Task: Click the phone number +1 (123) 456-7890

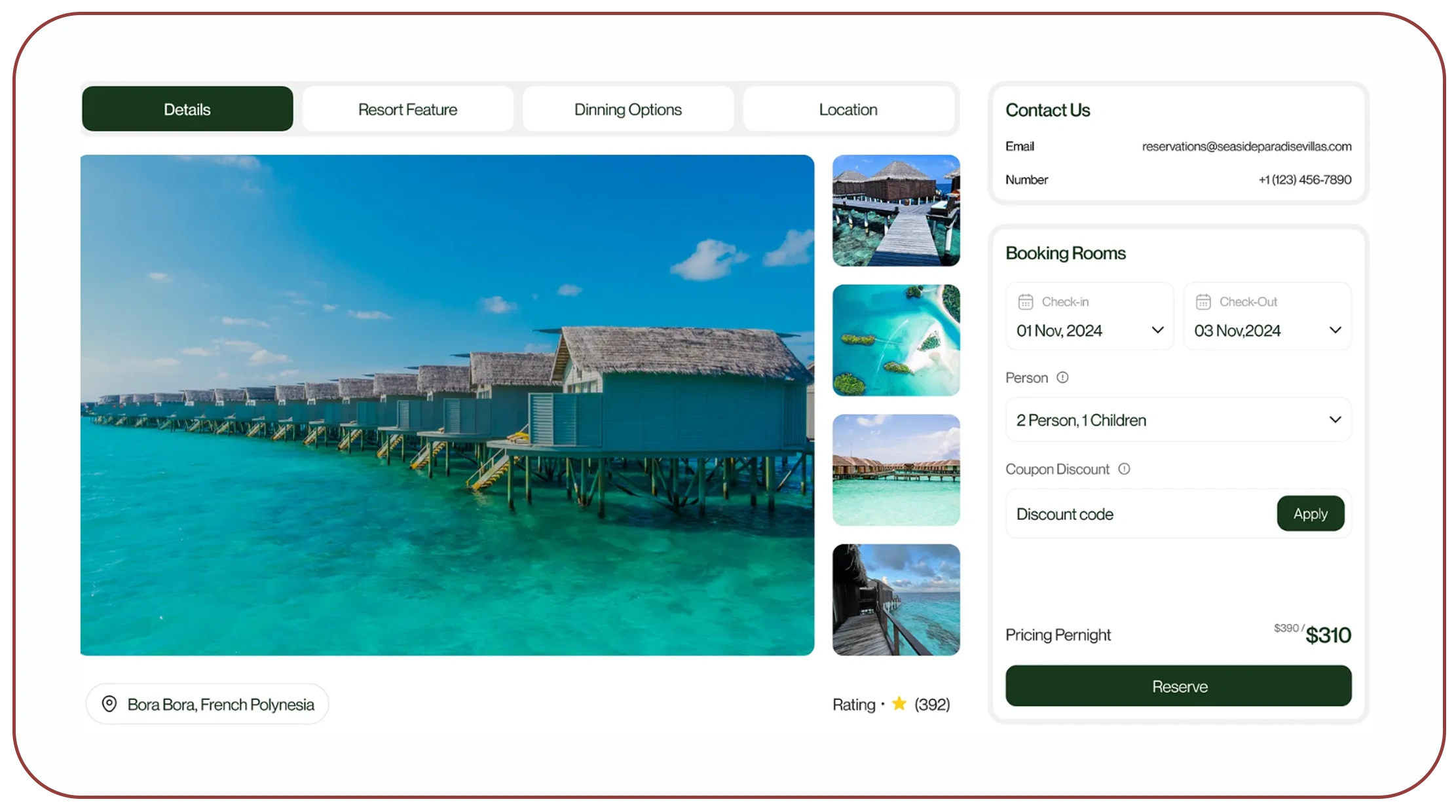Action: [x=1305, y=179]
